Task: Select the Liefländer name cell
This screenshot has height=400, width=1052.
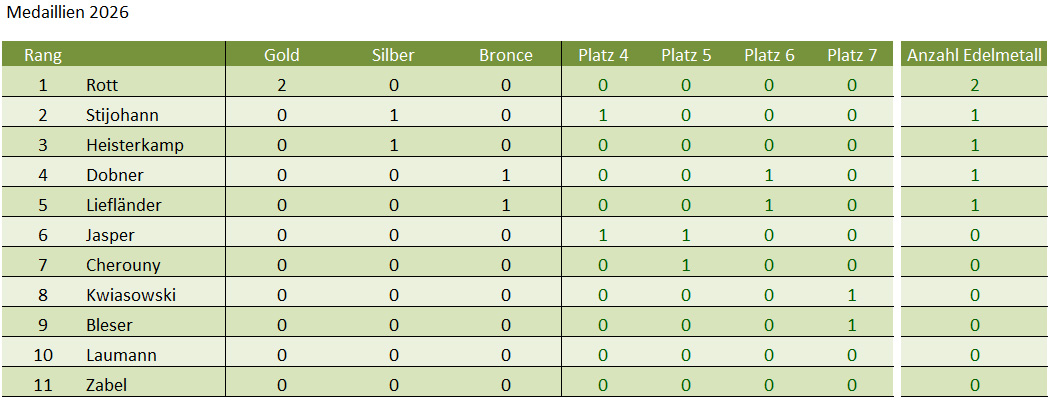Action: (124, 205)
